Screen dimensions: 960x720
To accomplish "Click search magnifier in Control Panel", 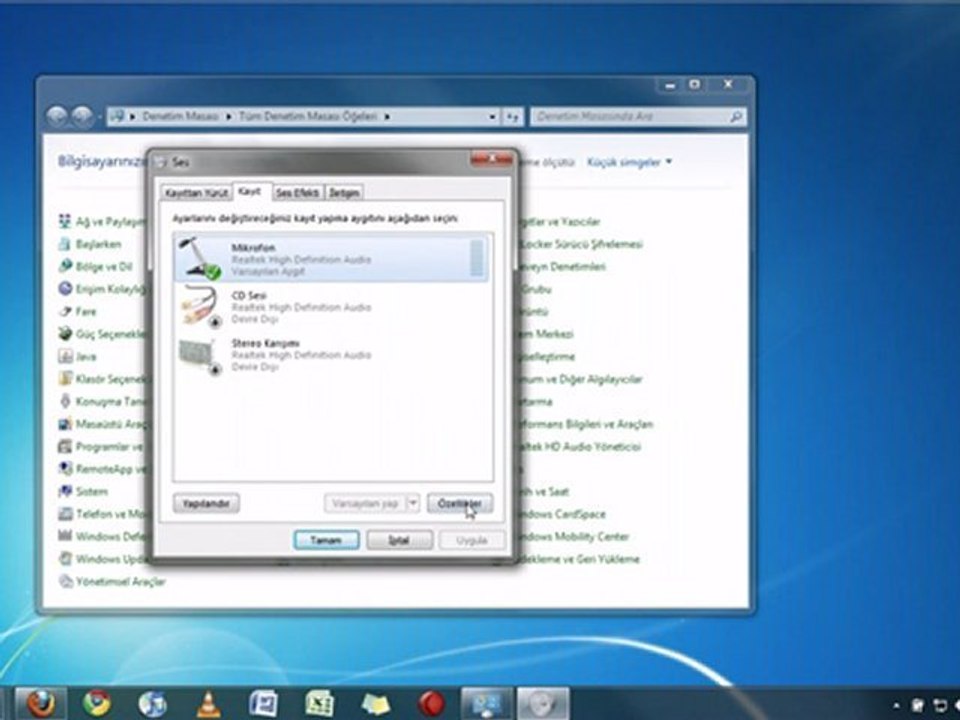I will pyautogui.click(x=737, y=116).
